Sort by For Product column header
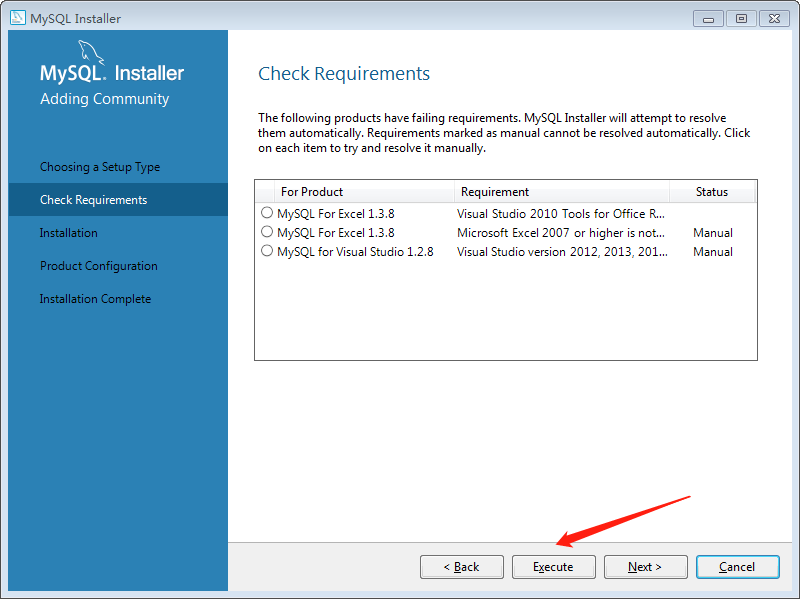 coord(364,192)
